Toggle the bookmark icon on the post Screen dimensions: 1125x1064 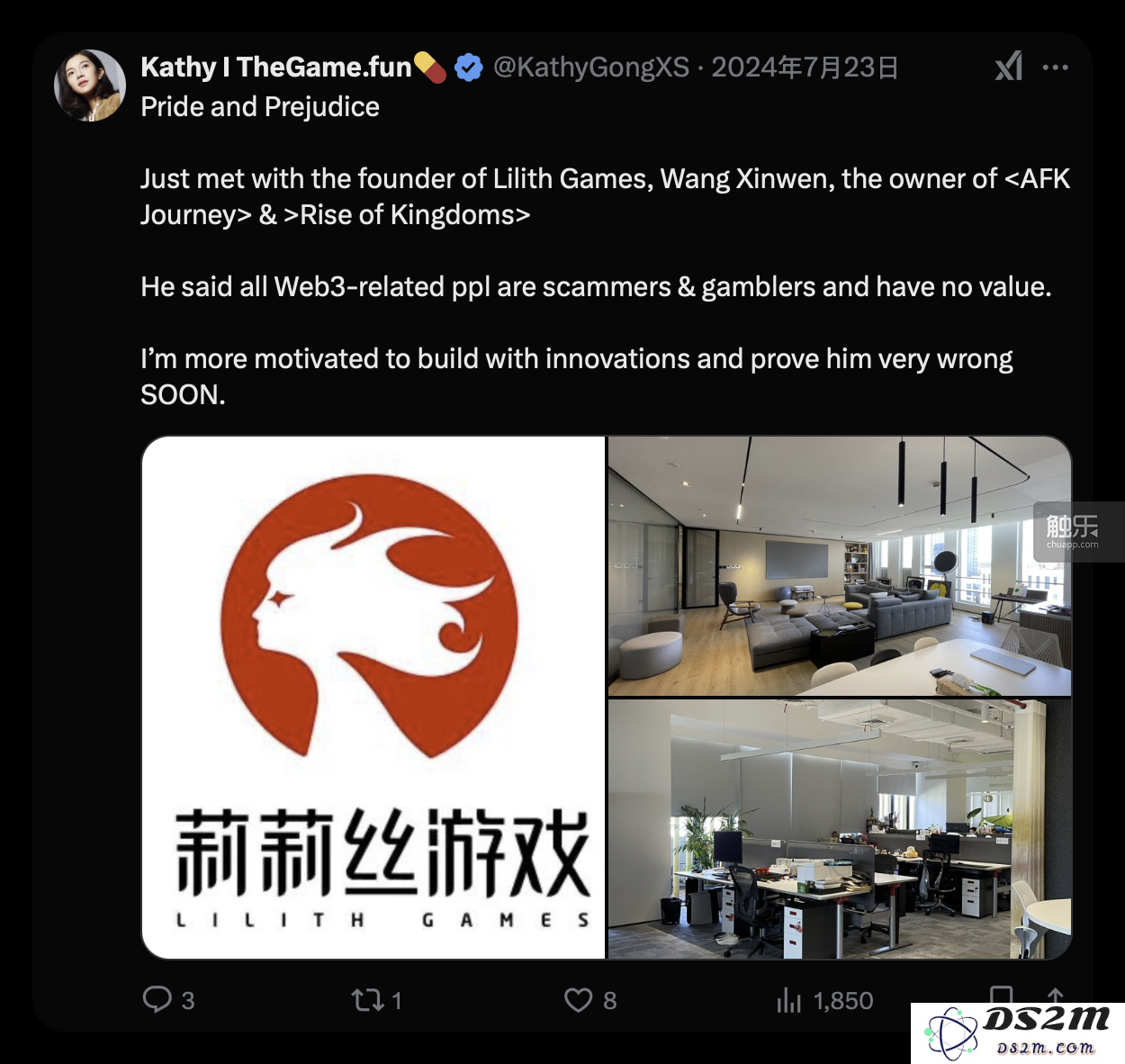(1001, 996)
